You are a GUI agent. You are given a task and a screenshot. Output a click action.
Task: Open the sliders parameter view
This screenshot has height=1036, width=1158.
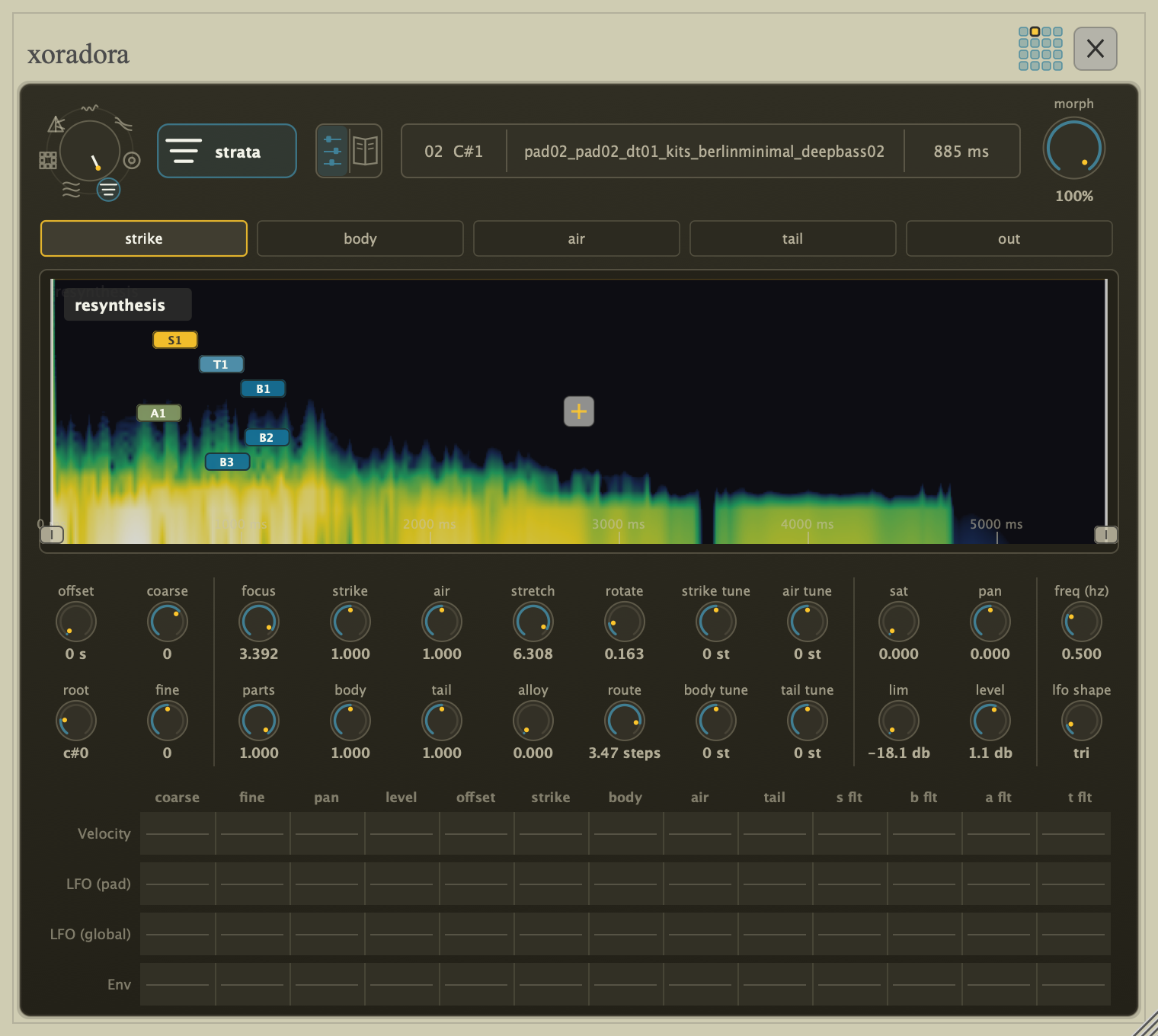(x=332, y=151)
